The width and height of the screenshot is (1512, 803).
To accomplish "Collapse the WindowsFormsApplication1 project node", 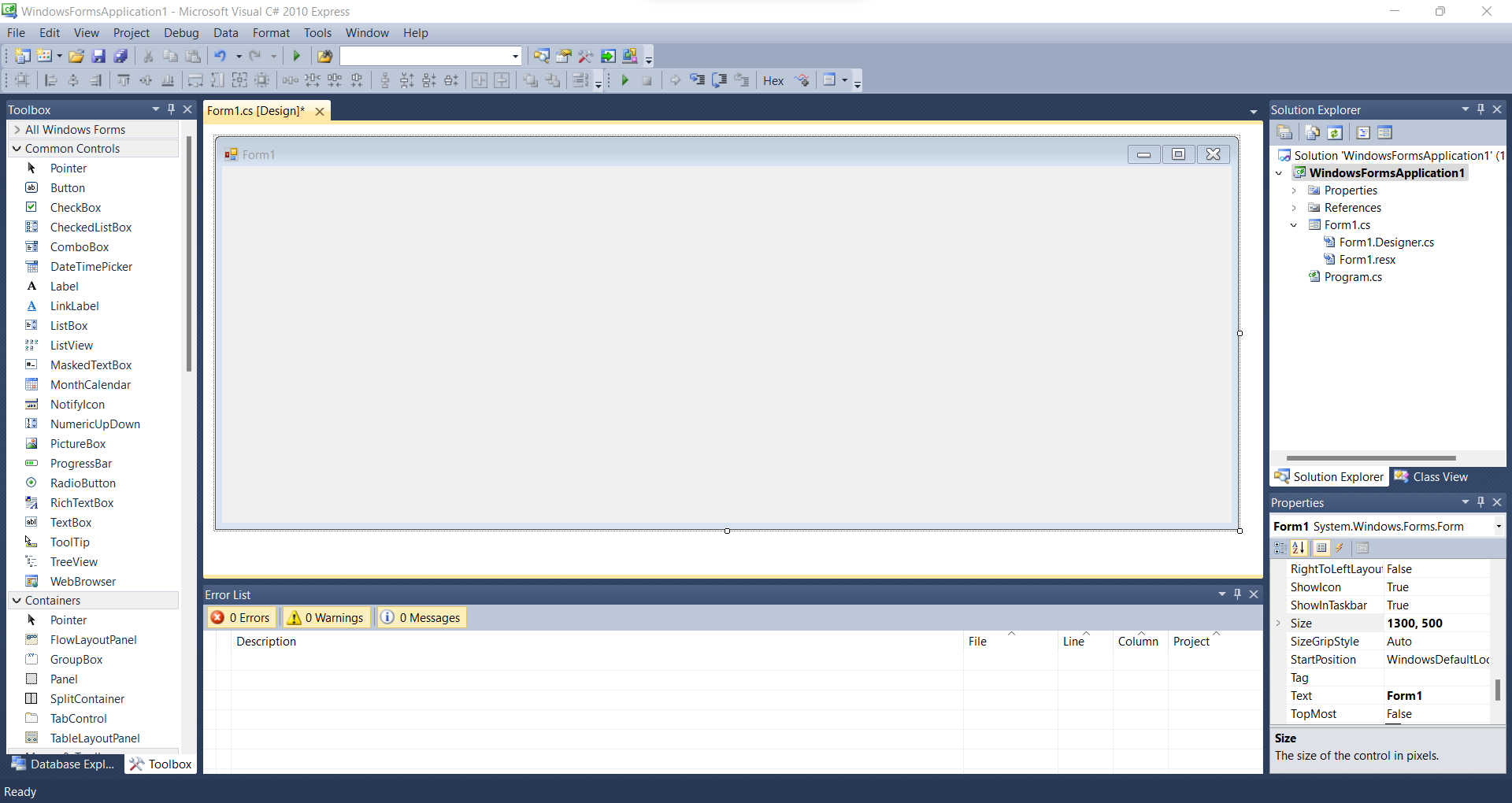I will pyautogui.click(x=1279, y=173).
